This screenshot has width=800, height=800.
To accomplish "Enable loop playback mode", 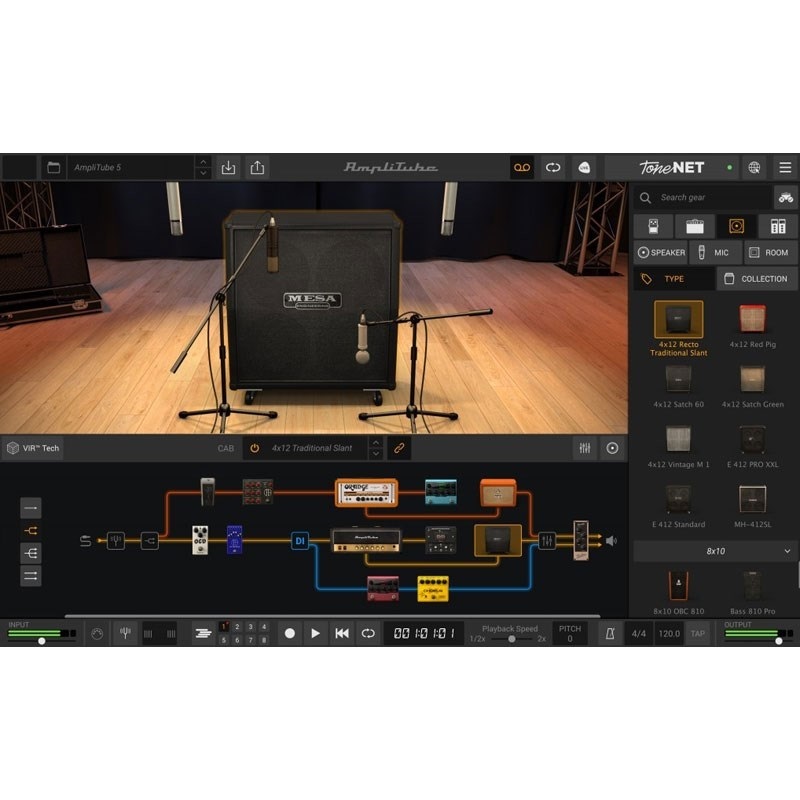I will click(x=368, y=632).
